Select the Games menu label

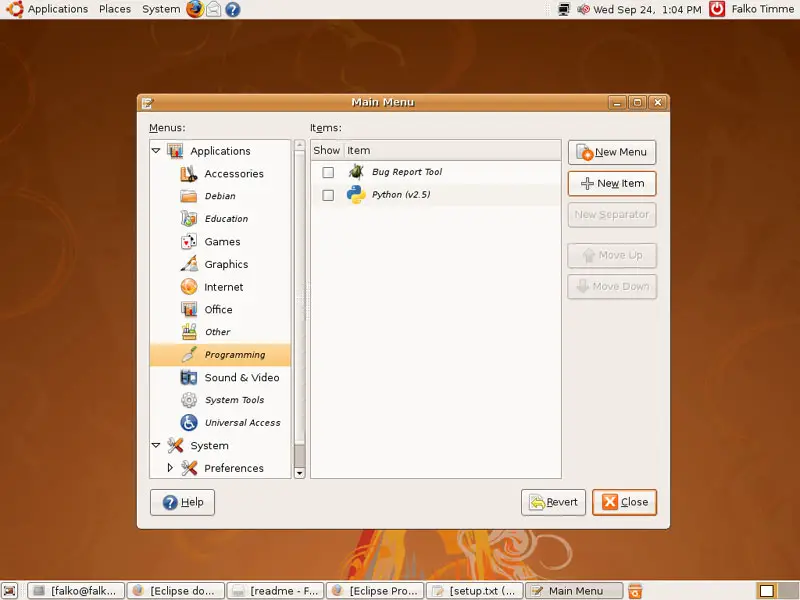point(222,241)
